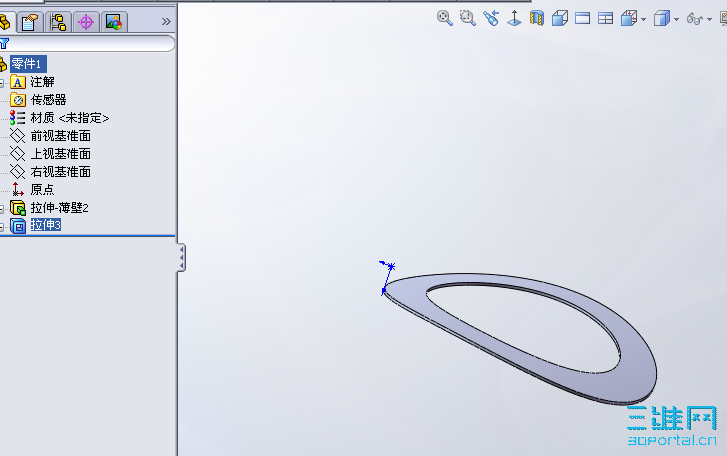The image size is (727, 456).
Task: Click the origin icon beside 原点
Action: pos(18,190)
